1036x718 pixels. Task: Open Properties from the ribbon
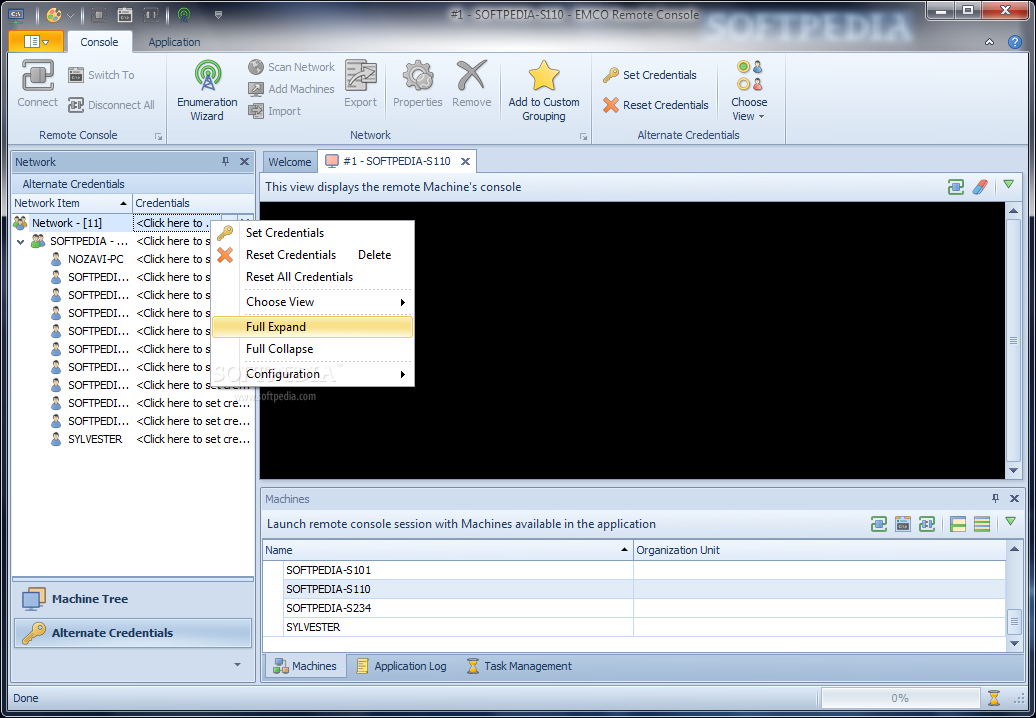418,84
